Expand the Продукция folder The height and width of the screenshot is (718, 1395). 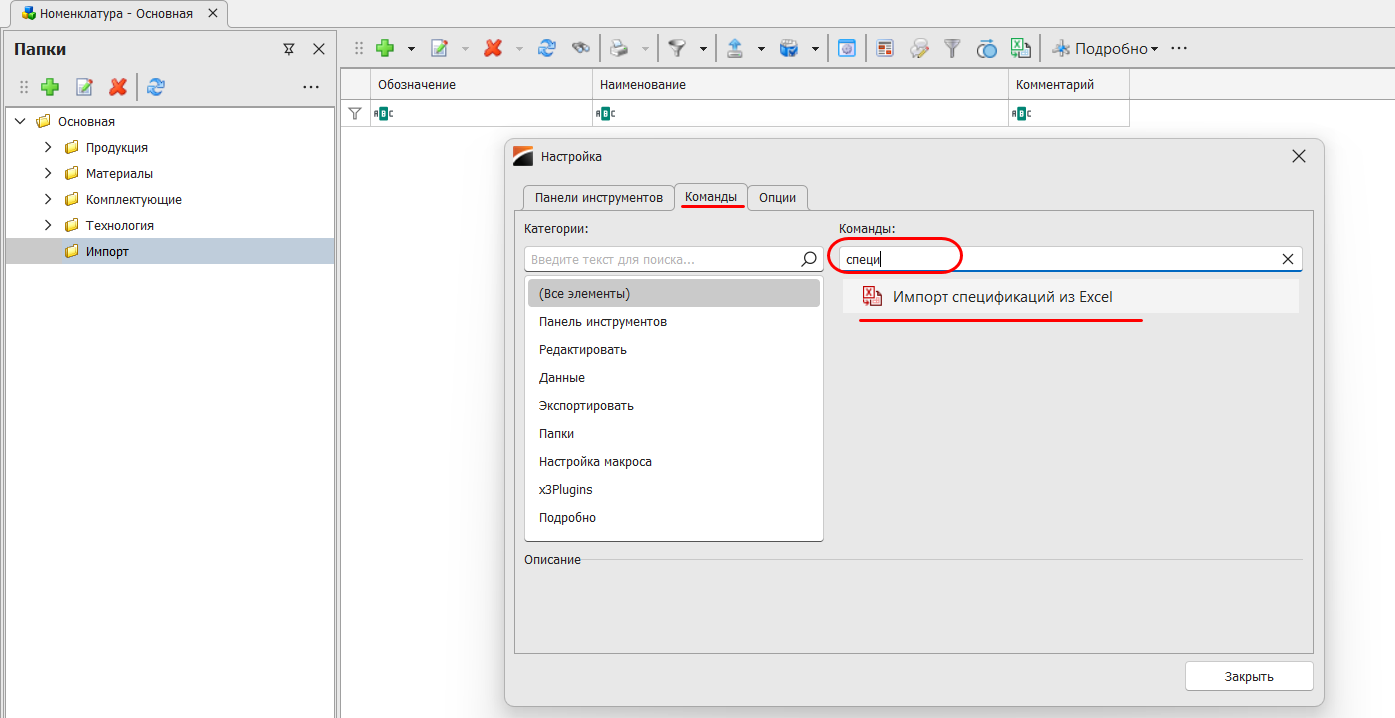point(47,147)
